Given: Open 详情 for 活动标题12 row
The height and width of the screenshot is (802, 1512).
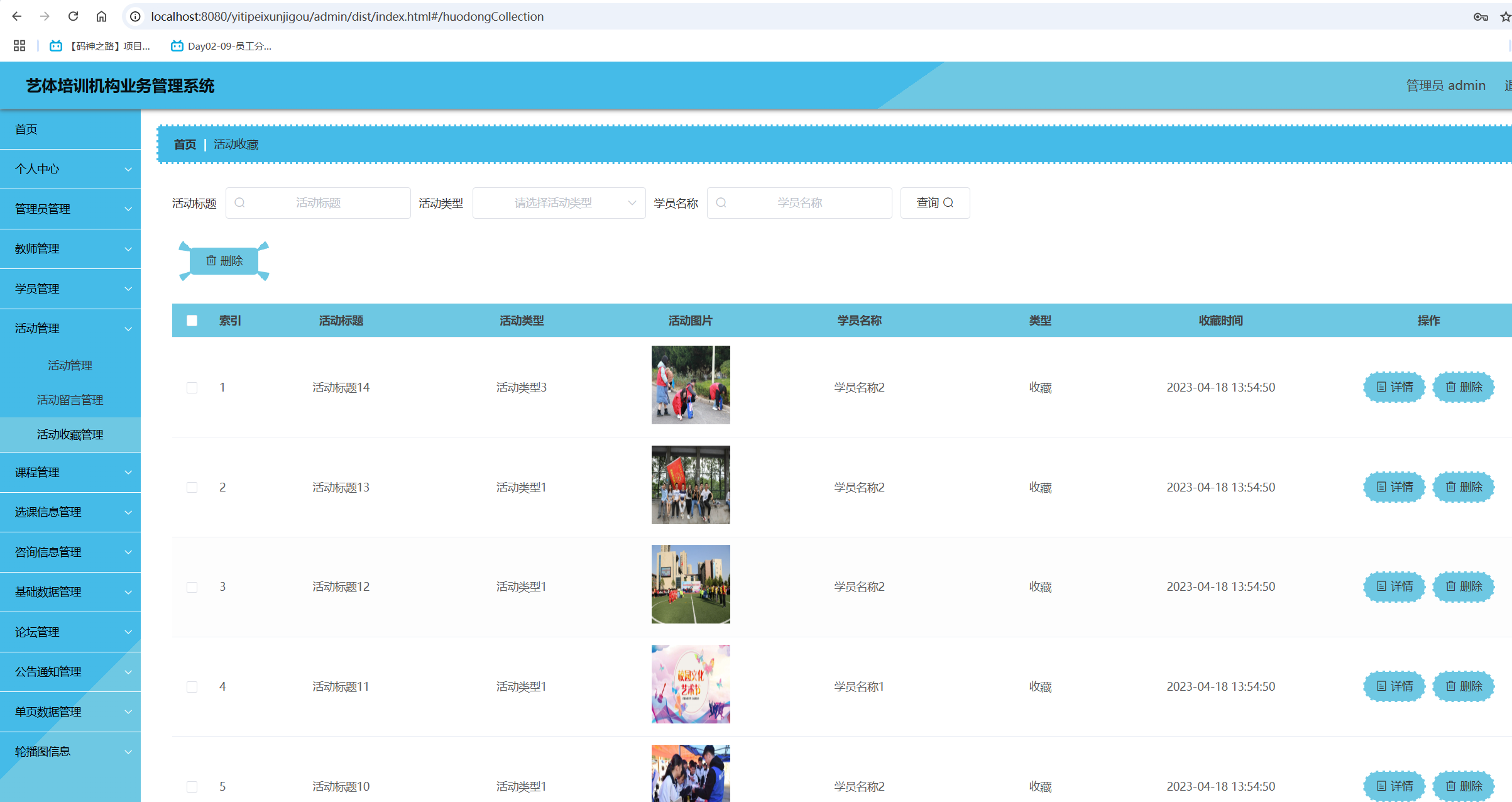Looking at the screenshot, I should (1394, 586).
